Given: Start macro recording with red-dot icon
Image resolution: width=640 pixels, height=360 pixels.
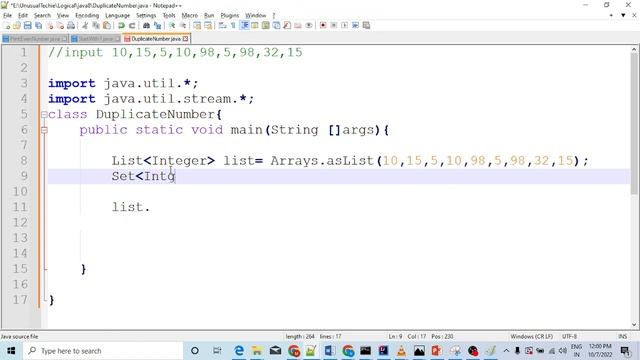Looking at the screenshot, I should pos(323,26).
